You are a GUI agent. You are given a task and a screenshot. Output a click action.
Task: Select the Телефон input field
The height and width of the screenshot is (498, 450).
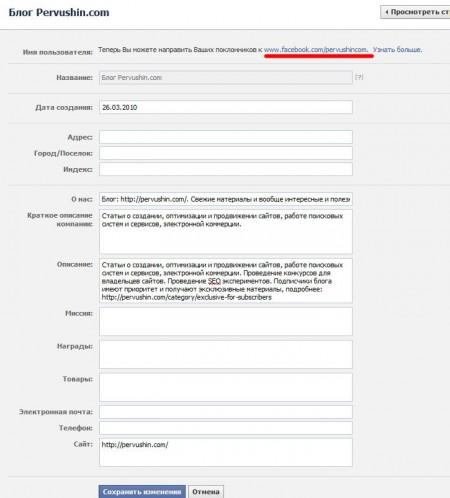point(226,428)
